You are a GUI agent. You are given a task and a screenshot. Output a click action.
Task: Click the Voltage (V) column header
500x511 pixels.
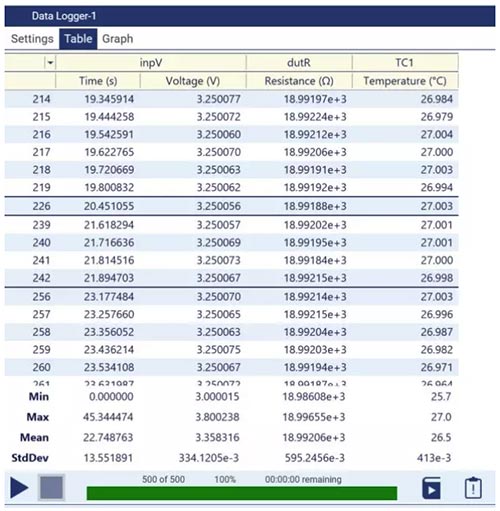point(193,81)
